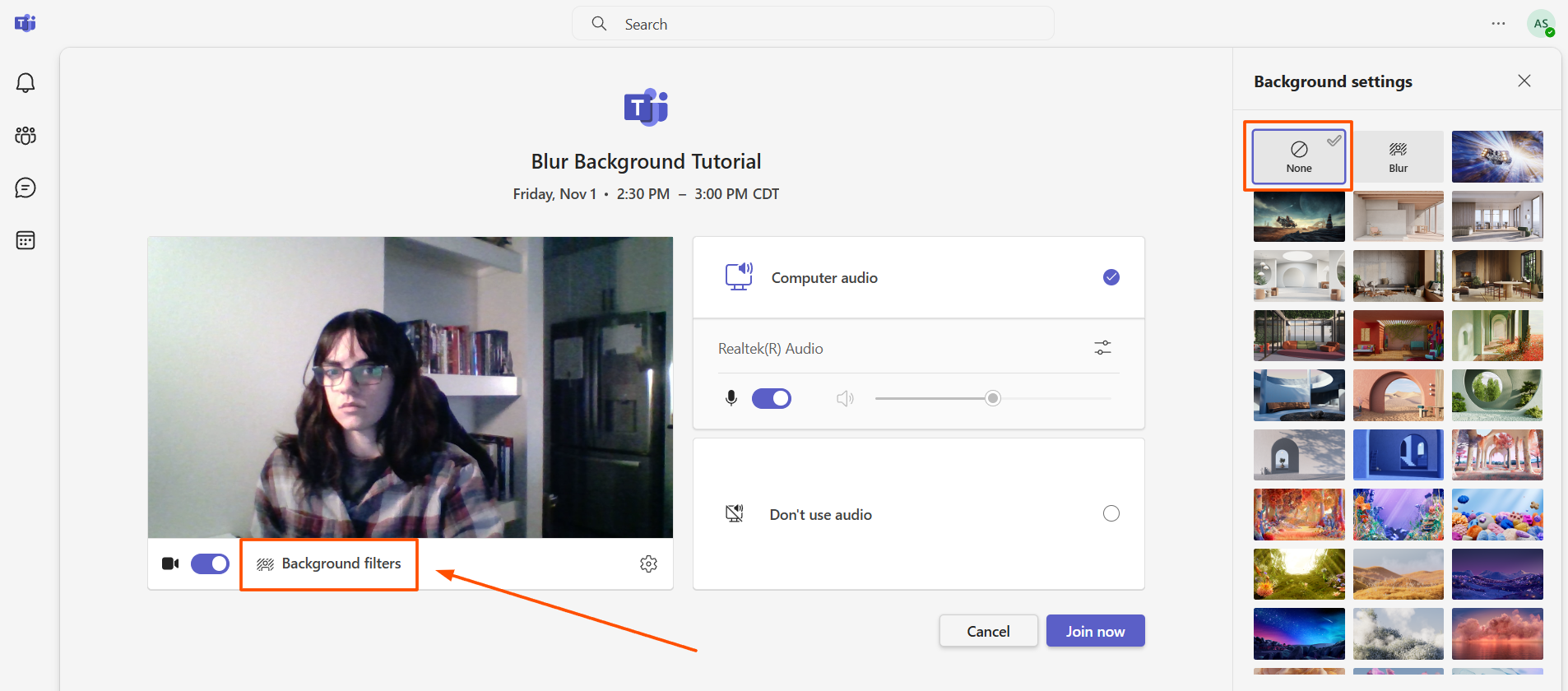The image size is (1568, 691).
Task: Select the Don't use audio radio button
Action: coord(1111,513)
